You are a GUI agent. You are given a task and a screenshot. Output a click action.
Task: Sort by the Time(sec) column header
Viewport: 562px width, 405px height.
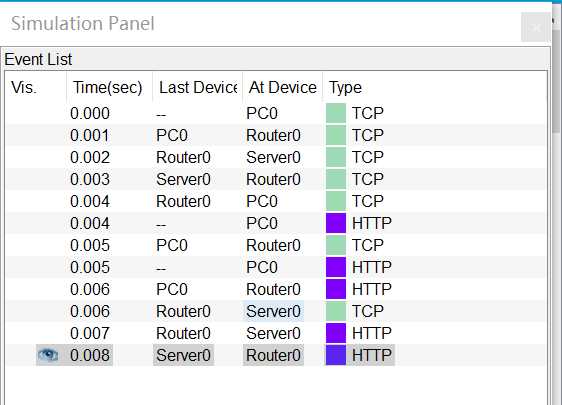(109, 87)
